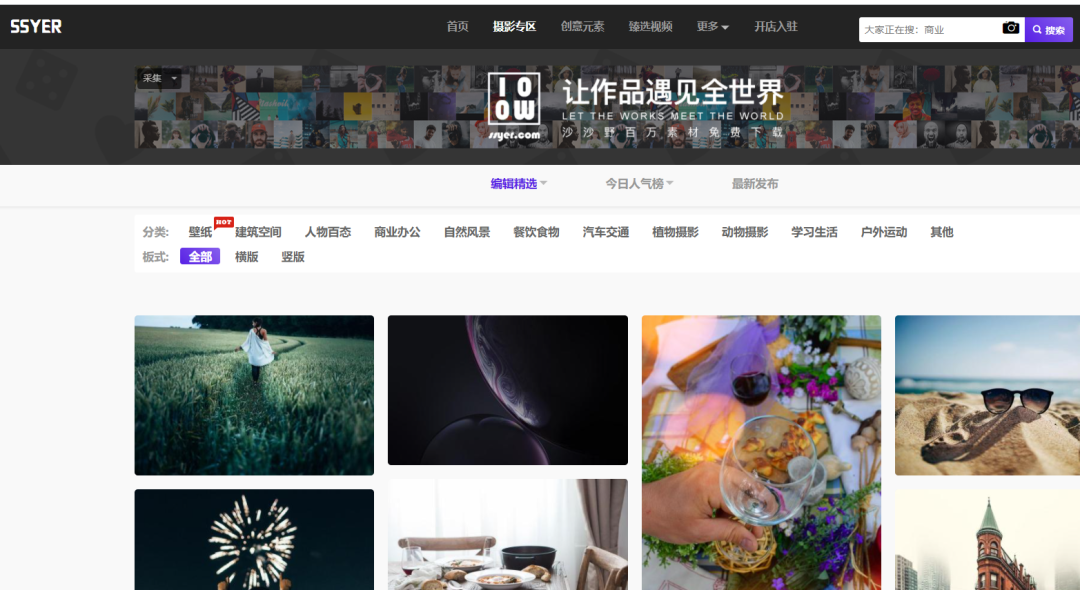The width and height of the screenshot is (1080, 590).
Task: Open the 今日人气榜 dropdown
Action: click(639, 184)
